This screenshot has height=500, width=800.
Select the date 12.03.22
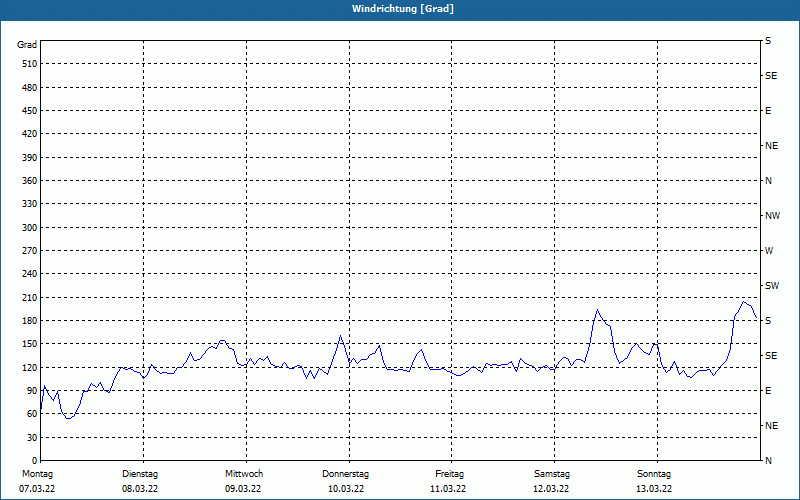click(x=551, y=489)
